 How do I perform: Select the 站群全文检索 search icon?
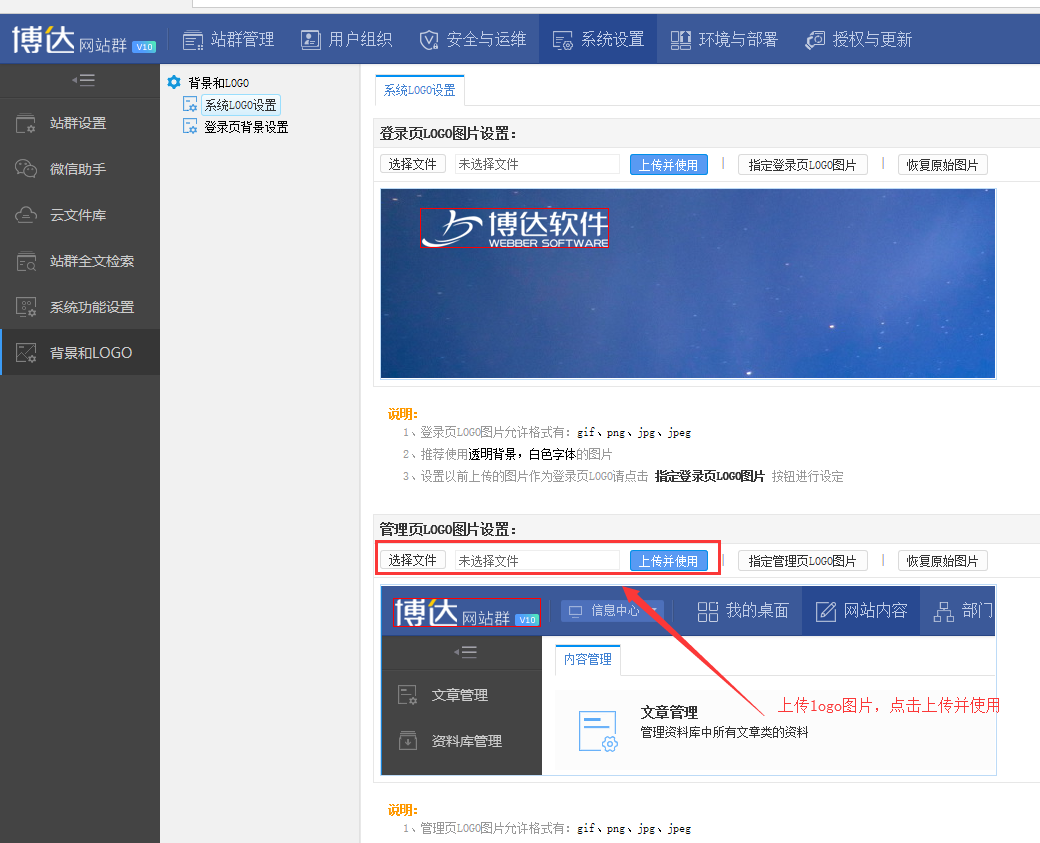point(26,261)
